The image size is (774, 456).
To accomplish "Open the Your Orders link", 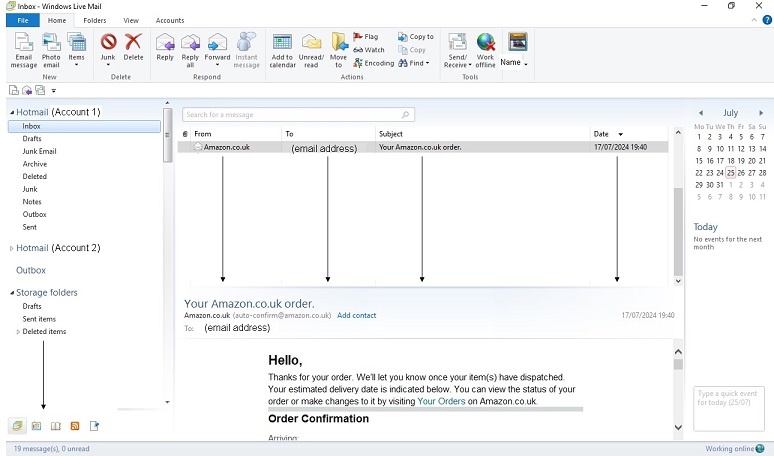I will click(441, 401).
